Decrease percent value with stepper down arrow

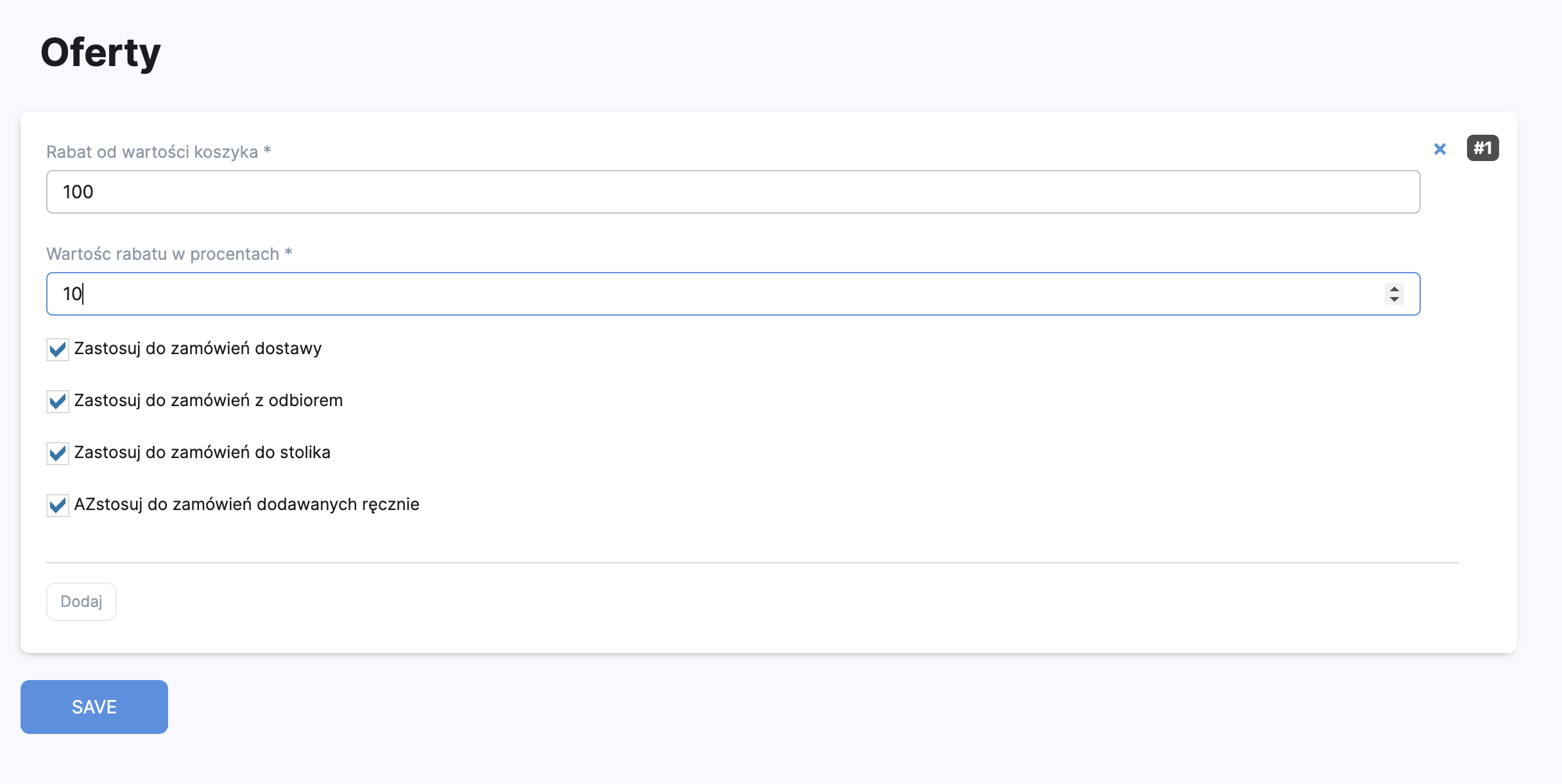pyautogui.click(x=1394, y=299)
